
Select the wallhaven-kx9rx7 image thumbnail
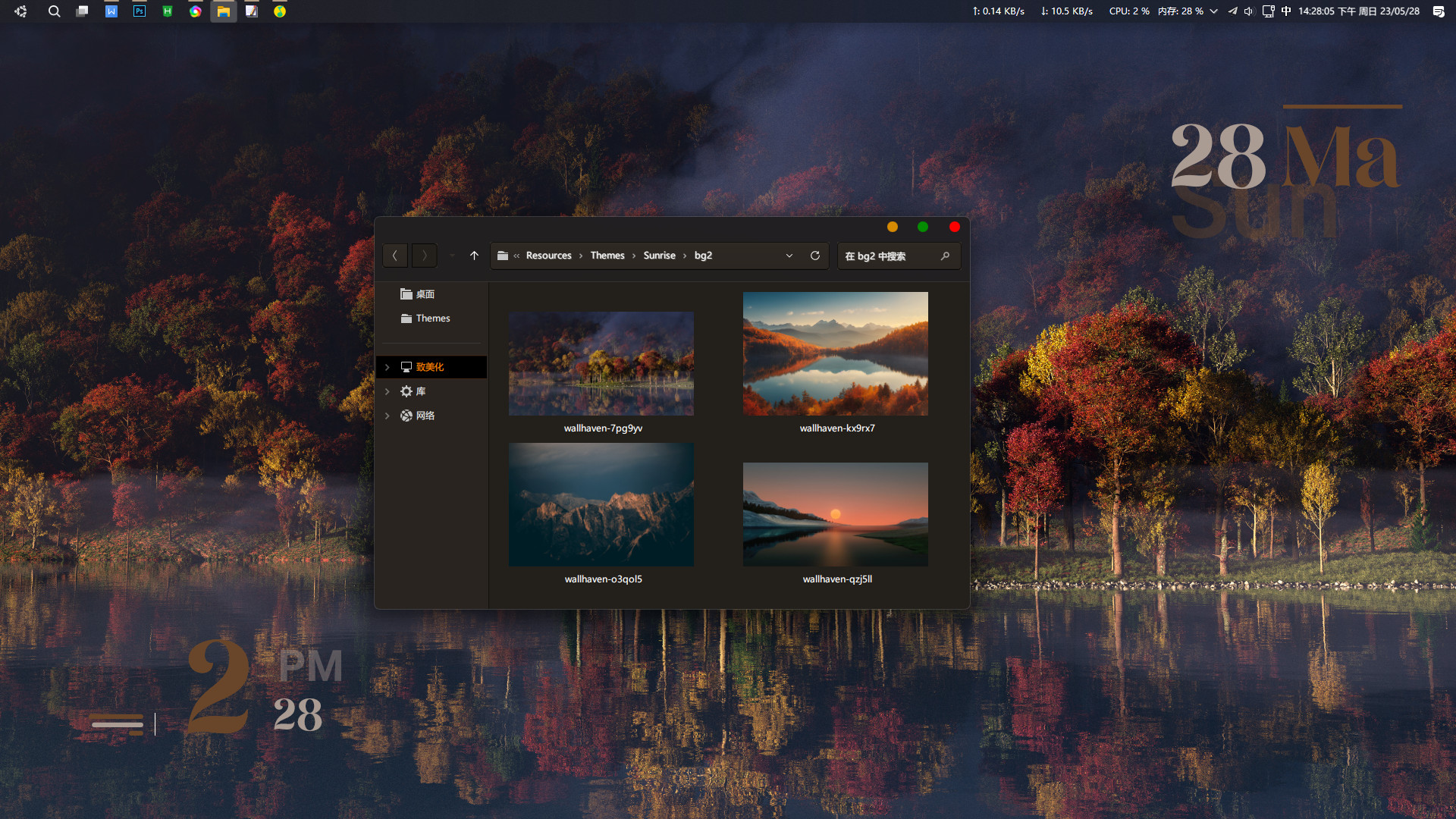click(835, 354)
